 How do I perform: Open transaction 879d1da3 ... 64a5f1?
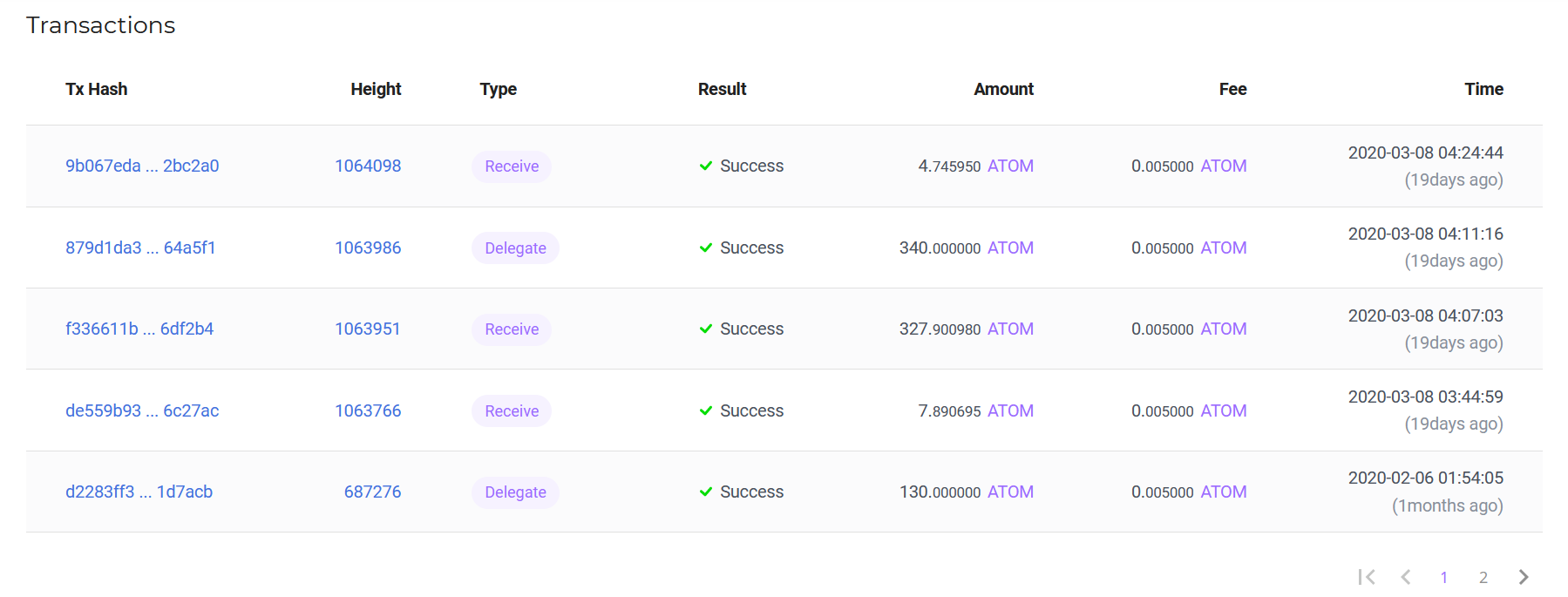140,248
